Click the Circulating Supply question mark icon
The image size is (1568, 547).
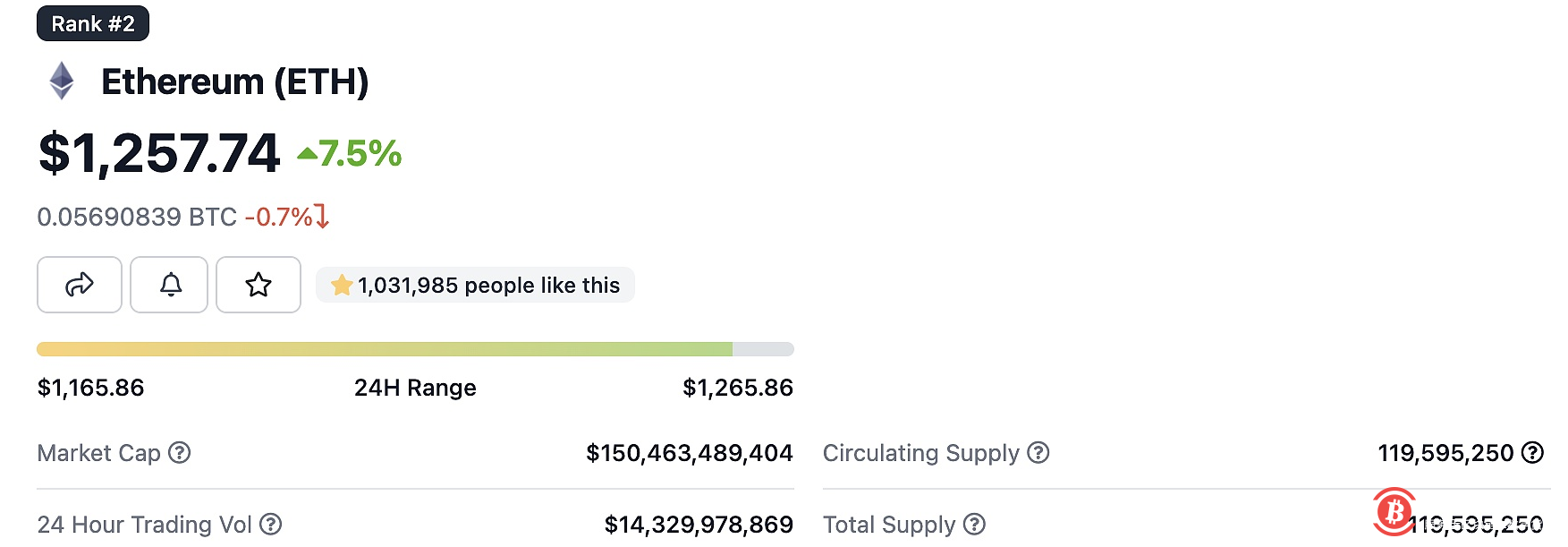point(1039,454)
